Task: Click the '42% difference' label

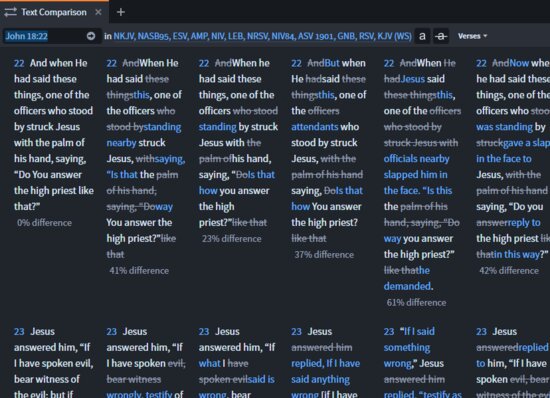Action: (509, 271)
